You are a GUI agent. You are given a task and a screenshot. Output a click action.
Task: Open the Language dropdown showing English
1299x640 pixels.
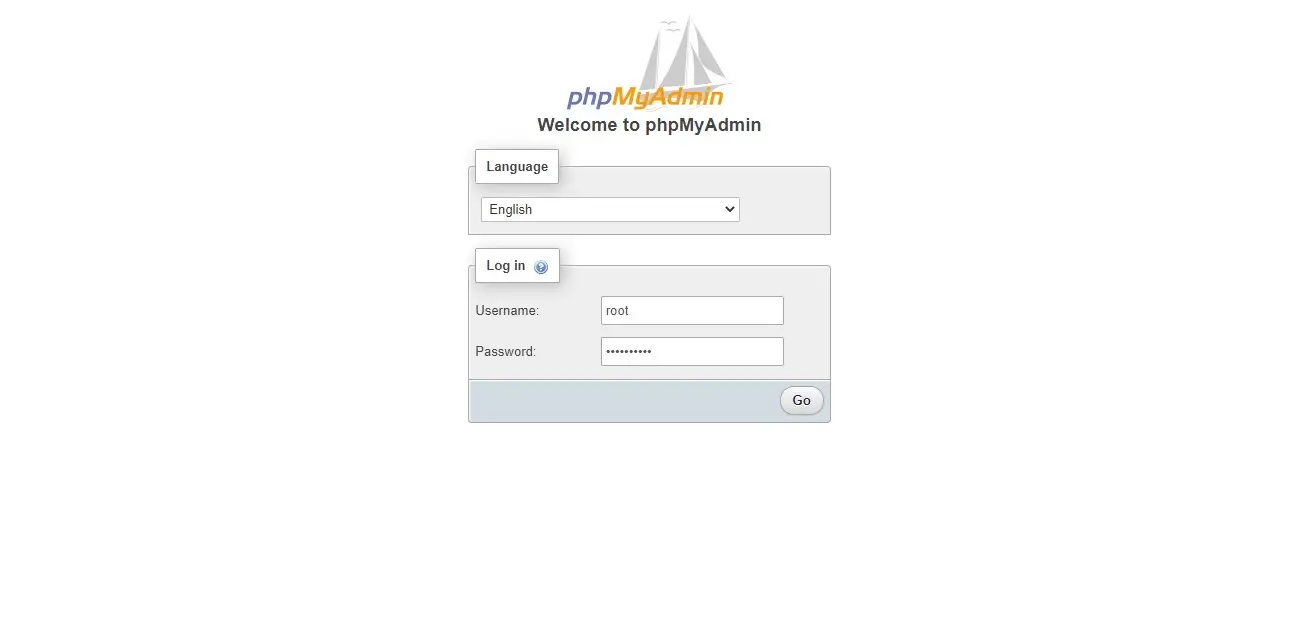tap(610, 209)
